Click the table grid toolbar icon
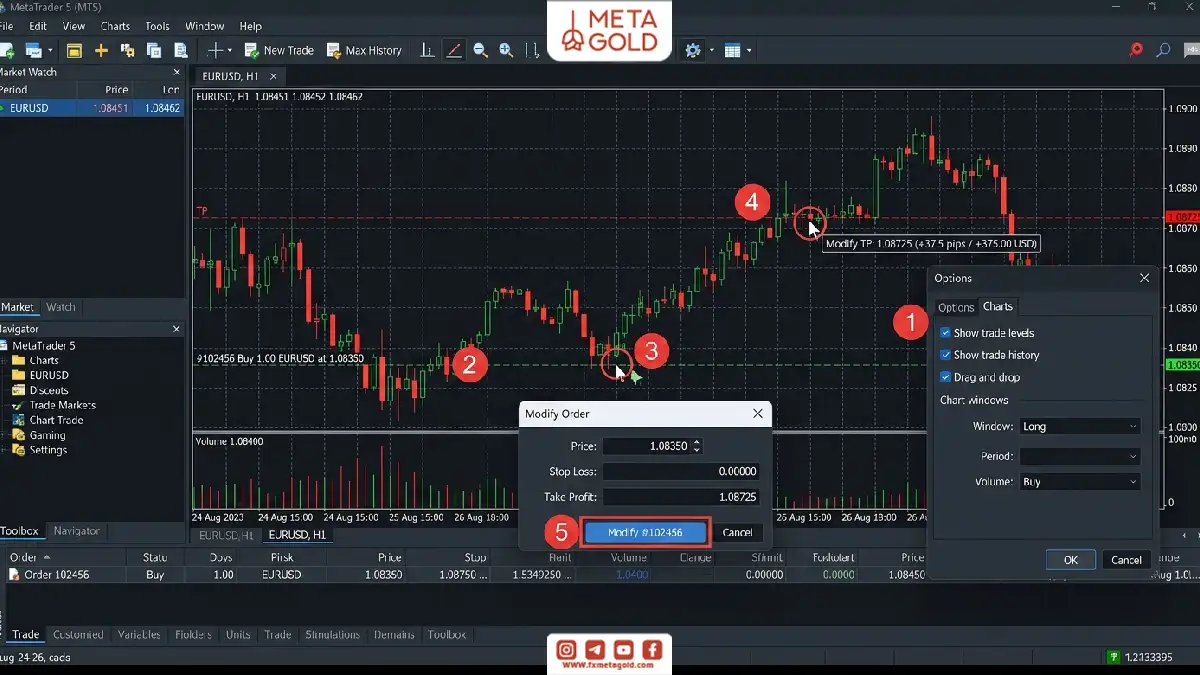 click(x=732, y=50)
